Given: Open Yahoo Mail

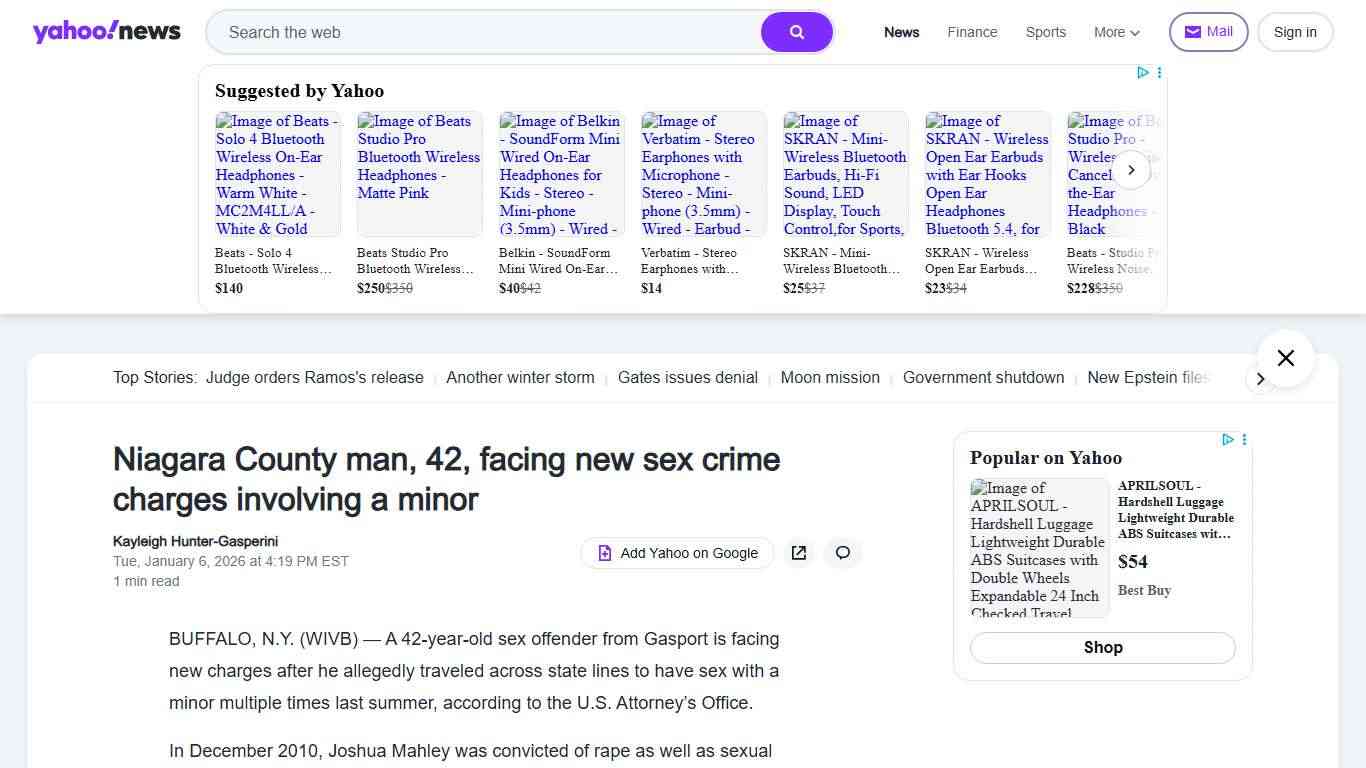Looking at the screenshot, I should click(x=1208, y=32).
